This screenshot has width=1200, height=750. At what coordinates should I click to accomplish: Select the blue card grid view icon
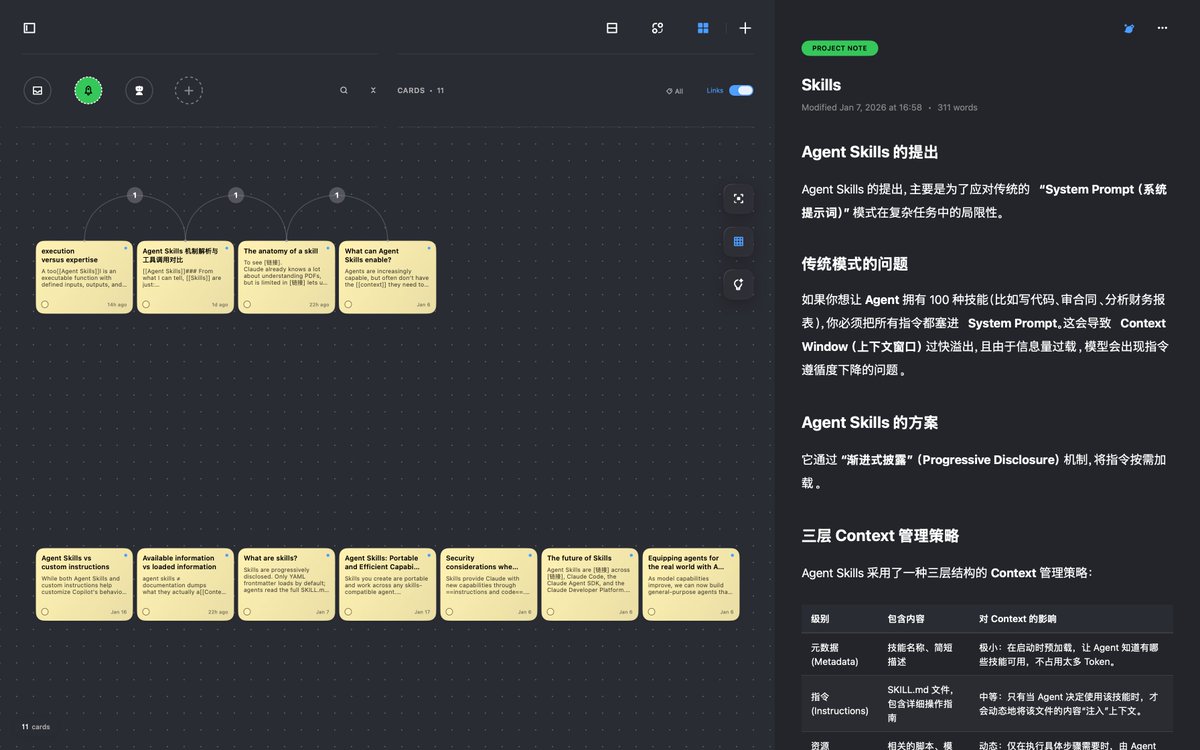(703, 28)
